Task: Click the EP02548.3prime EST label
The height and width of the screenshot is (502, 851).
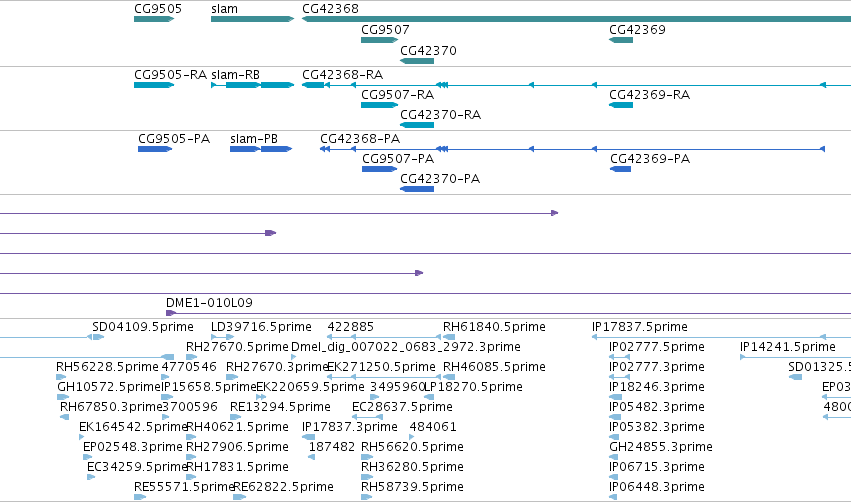Action: pos(132,447)
